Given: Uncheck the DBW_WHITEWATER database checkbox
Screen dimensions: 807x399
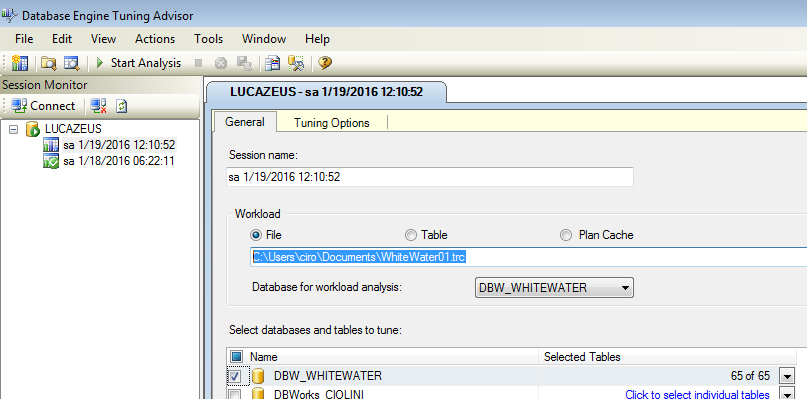Looking at the screenshot, I should pos(235,376).
